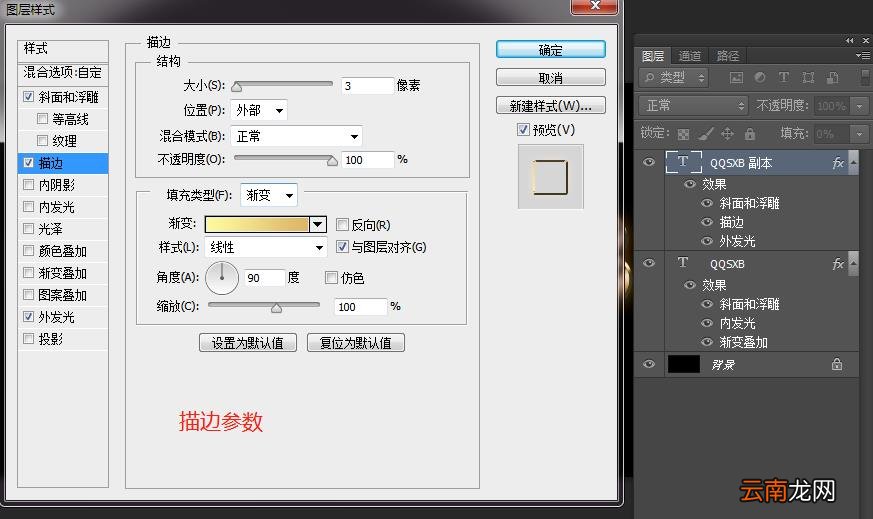
Task: Open the layer 填充 dropdown arrow
Action: [860, 134]
